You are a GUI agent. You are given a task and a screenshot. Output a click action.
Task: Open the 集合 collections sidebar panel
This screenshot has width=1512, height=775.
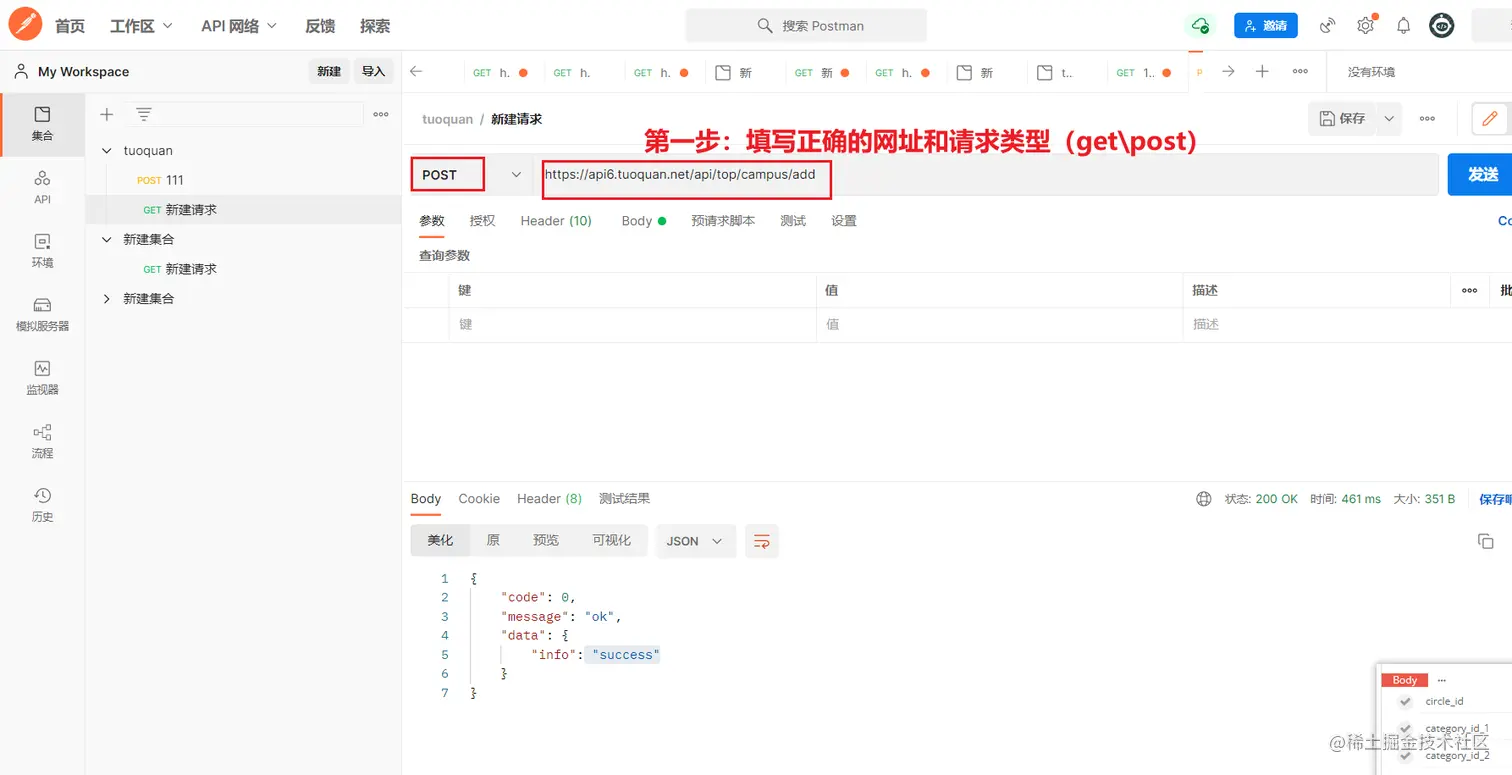(x=42, y=124)
